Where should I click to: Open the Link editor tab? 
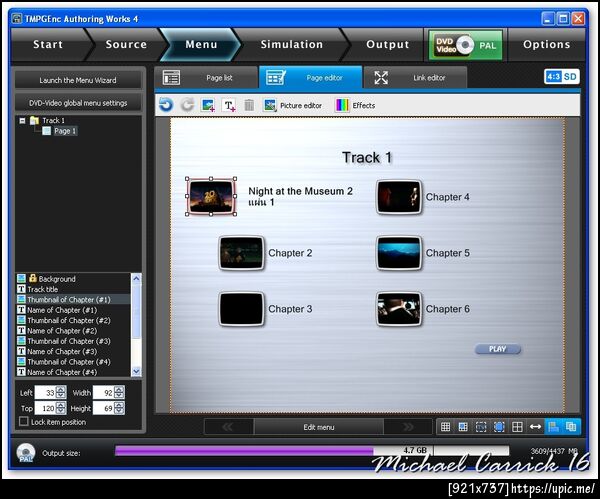415,78
